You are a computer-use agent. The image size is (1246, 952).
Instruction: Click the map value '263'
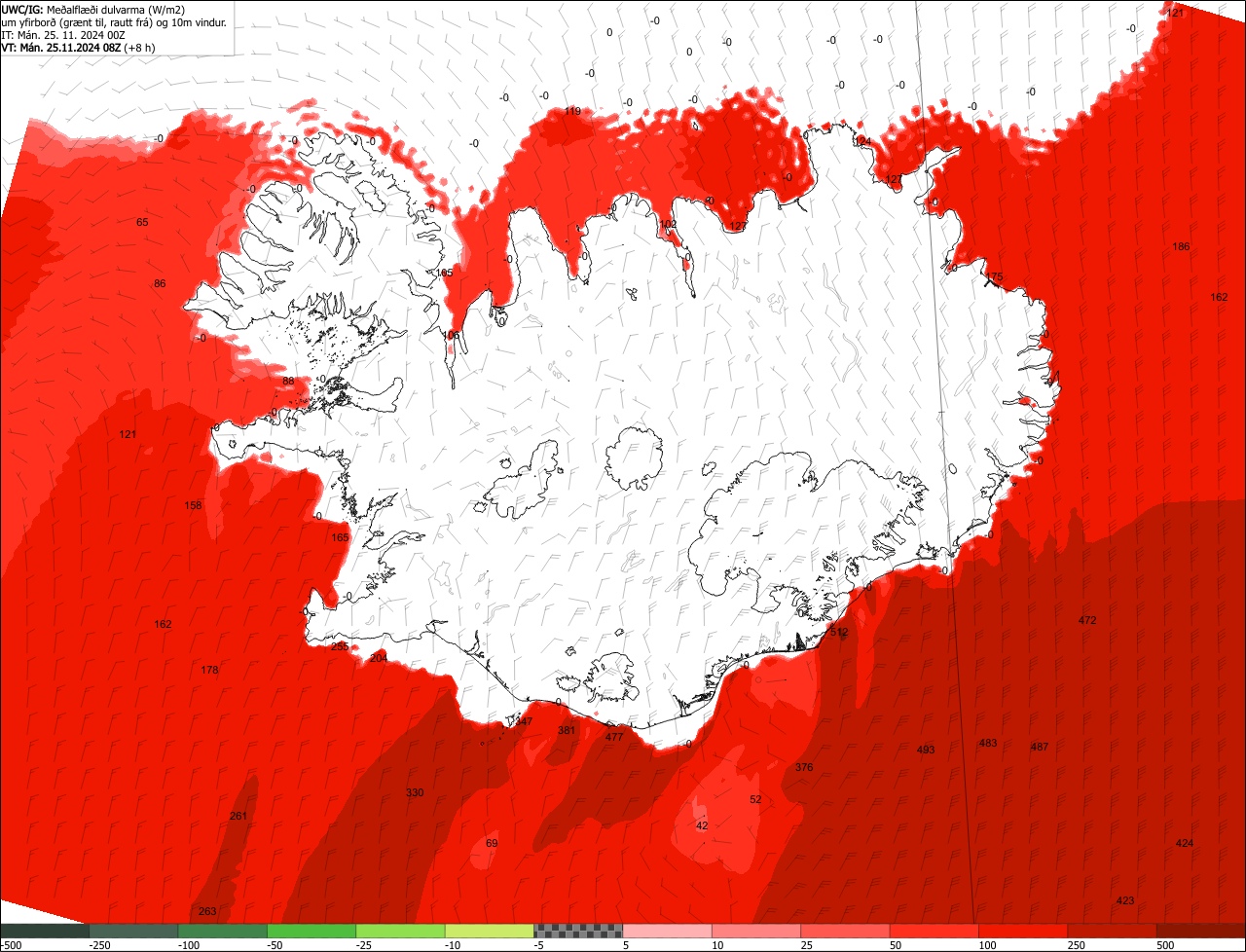tap(207, 911)
